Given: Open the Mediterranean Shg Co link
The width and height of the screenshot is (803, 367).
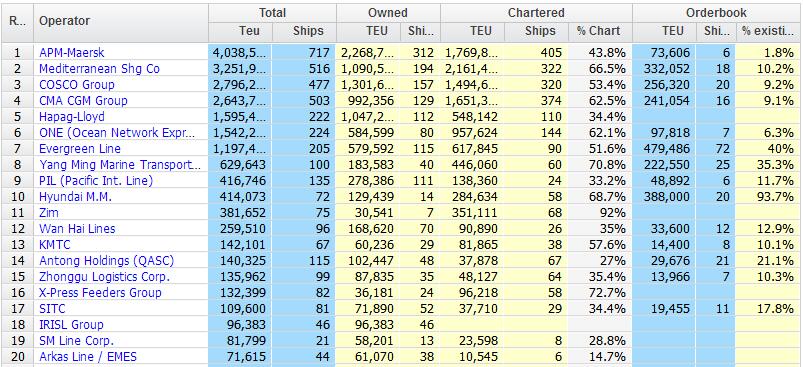Looking at the screenshot, I should pyautogui.click(x=99, y=69).
